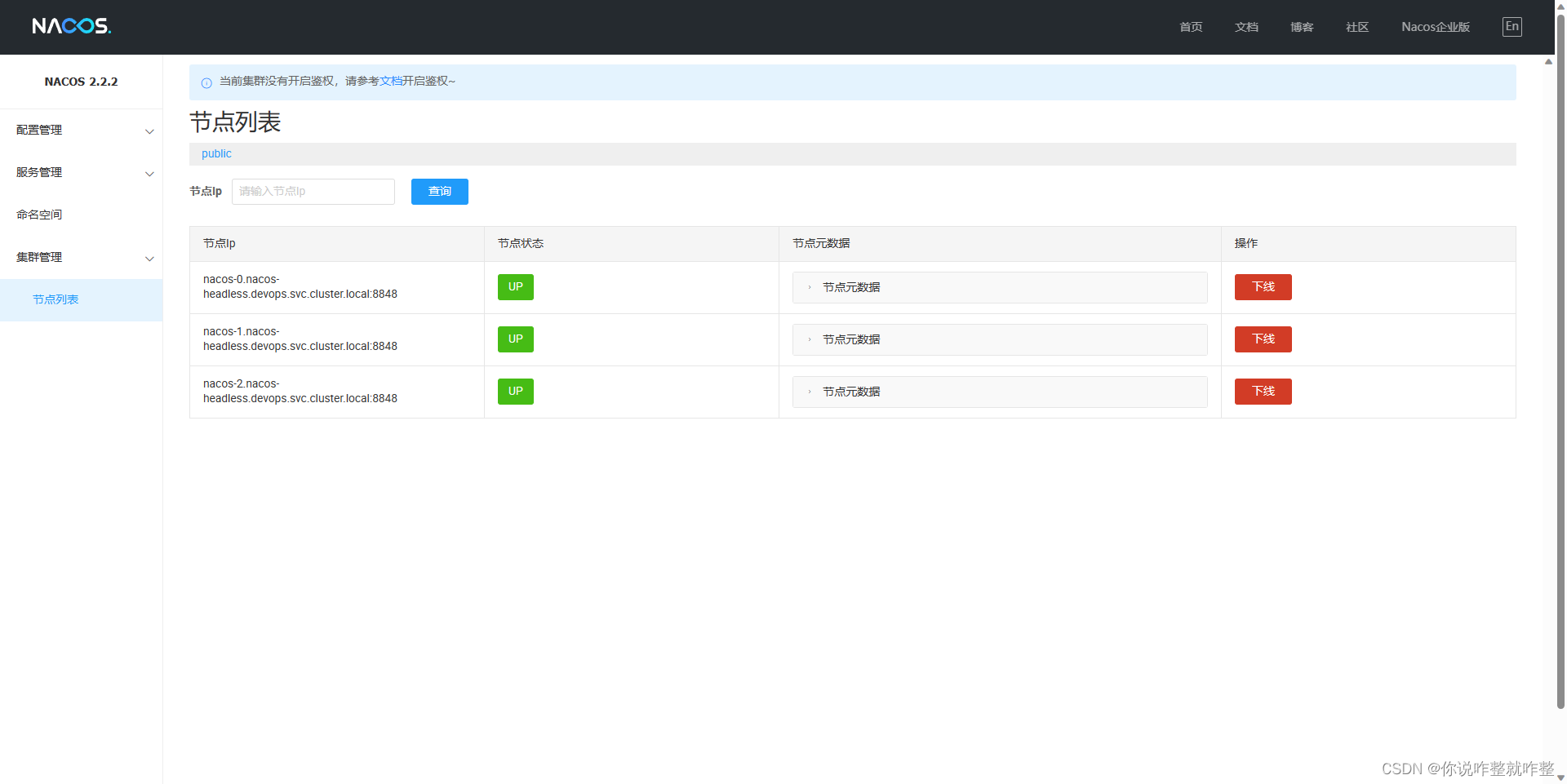Select the public namespace
1567x784 pixels.
point(216,153)
